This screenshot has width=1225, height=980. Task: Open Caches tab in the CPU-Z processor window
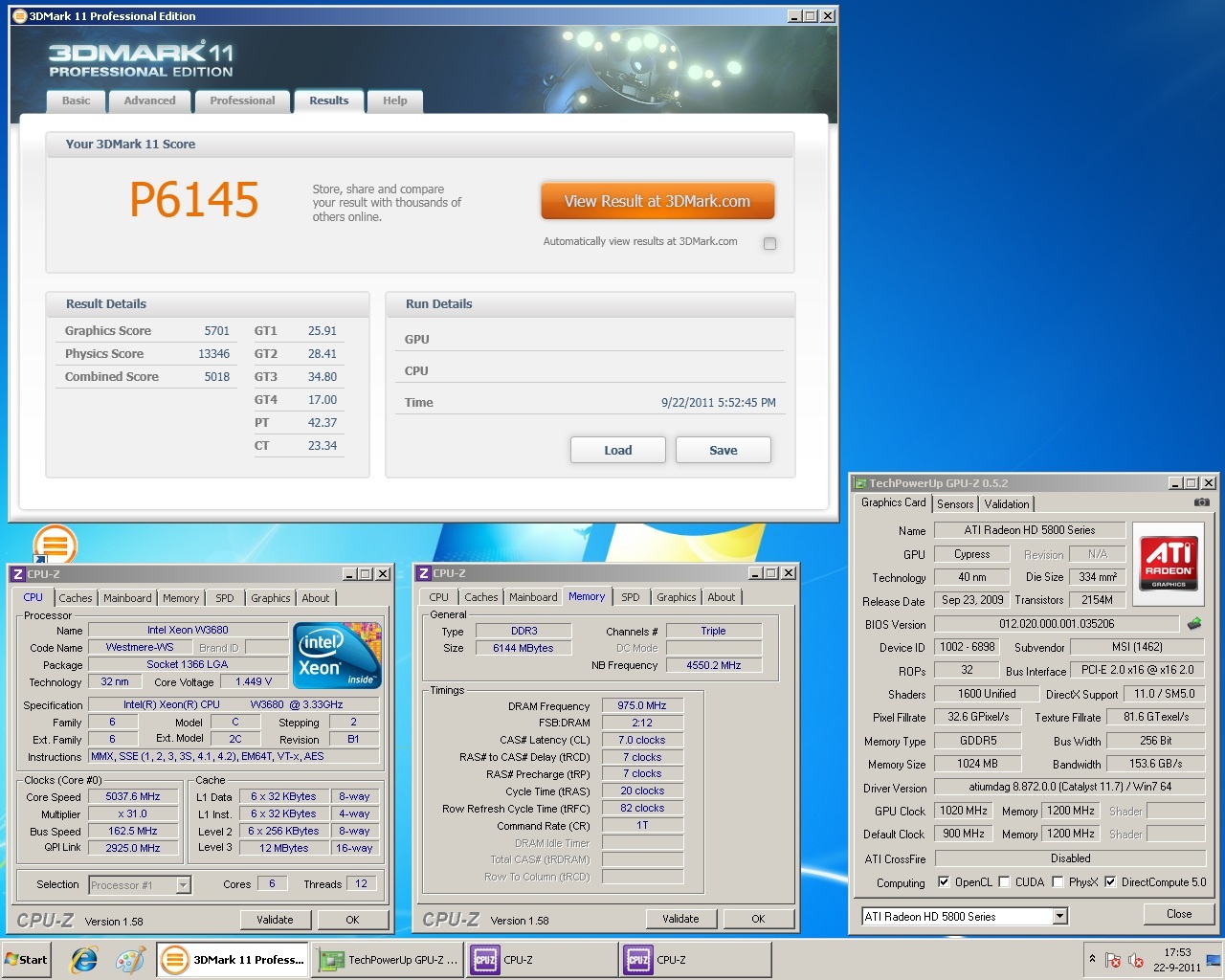pyautogui.click(x=76, y=598)
